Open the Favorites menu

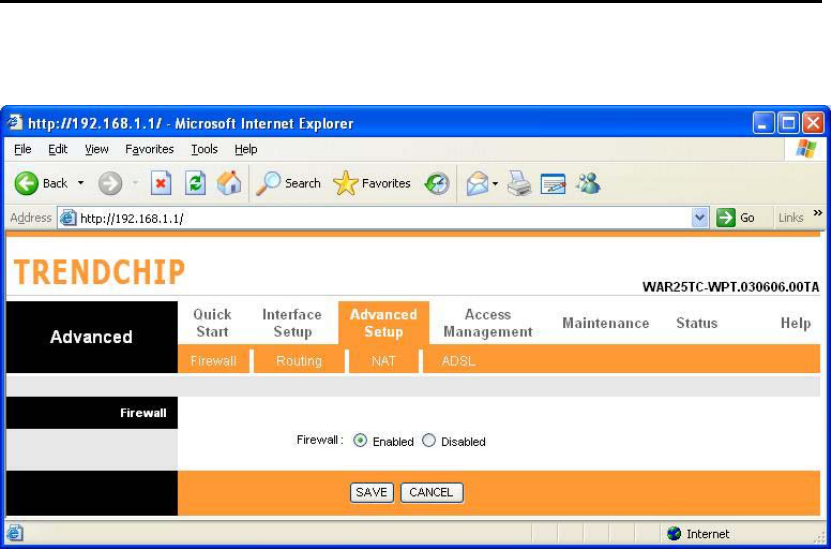click(x=149, y=149)
